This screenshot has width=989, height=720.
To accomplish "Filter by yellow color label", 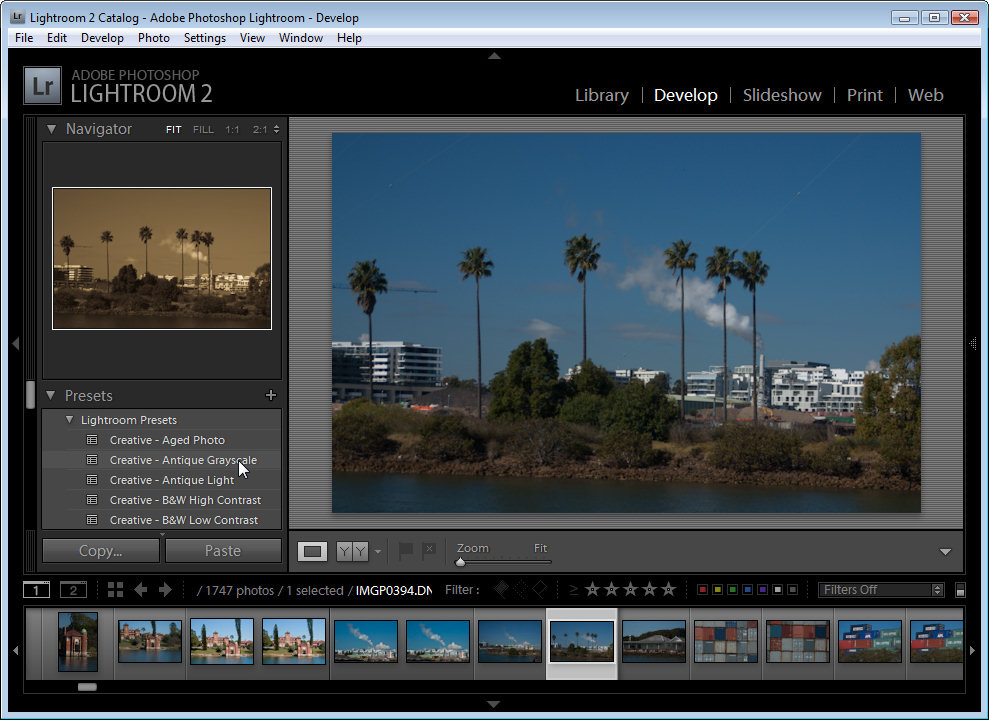I will 717,589.
